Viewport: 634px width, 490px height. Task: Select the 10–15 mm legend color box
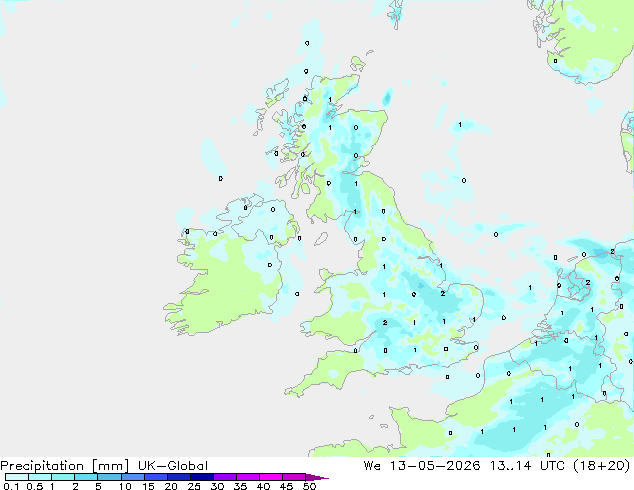pos(132,477)
